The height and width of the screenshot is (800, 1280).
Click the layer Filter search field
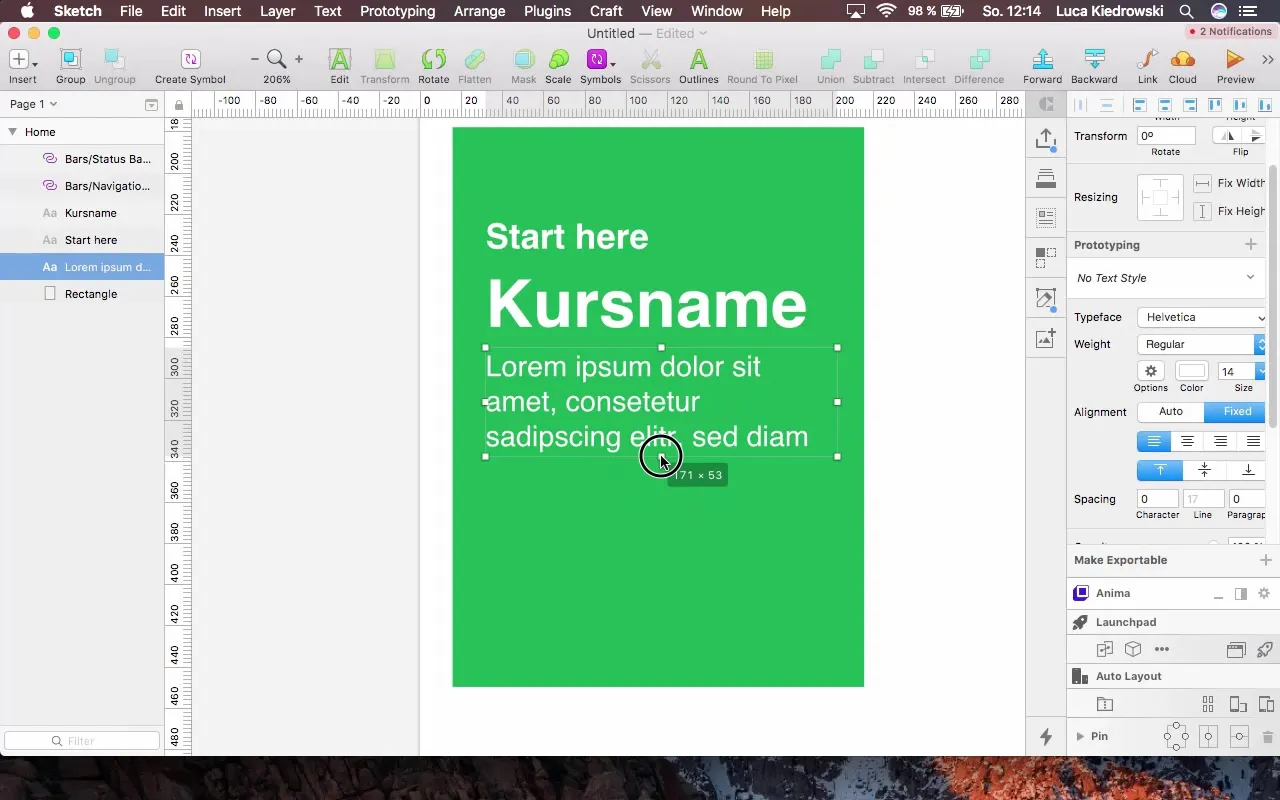pos(82,741)
